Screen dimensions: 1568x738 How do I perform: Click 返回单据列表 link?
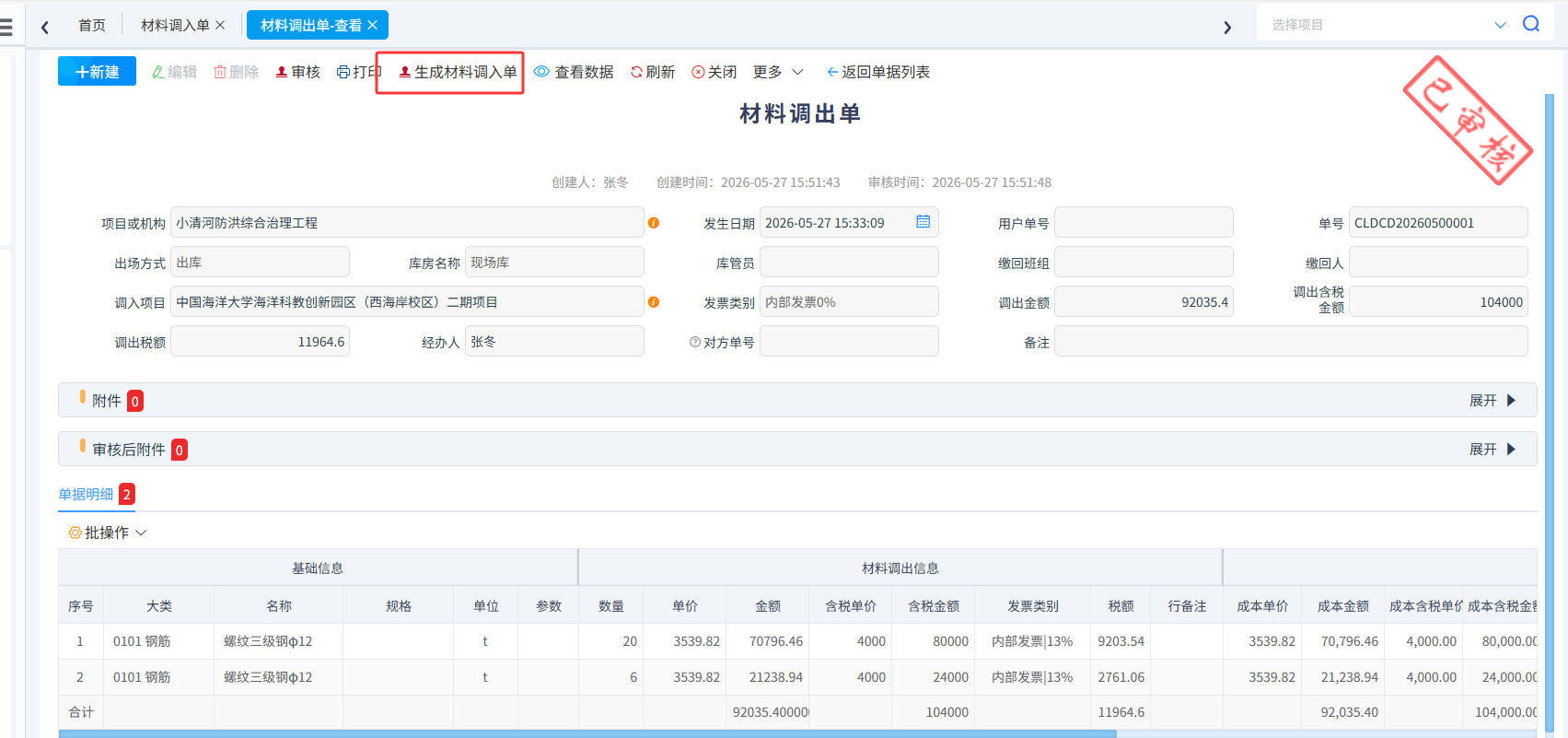coord(877,72)
